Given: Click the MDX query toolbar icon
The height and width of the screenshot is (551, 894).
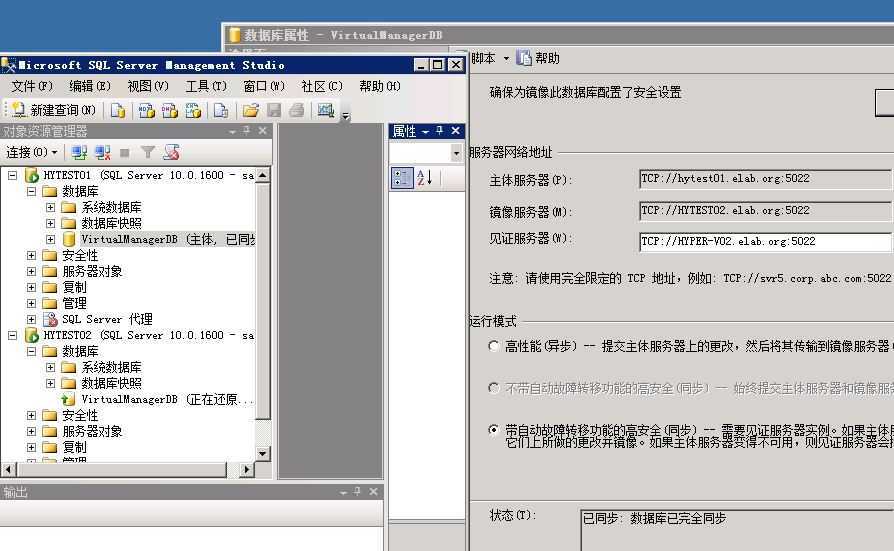Looking at the screenshot, I should pyautogui.click(x=147, y=110).
